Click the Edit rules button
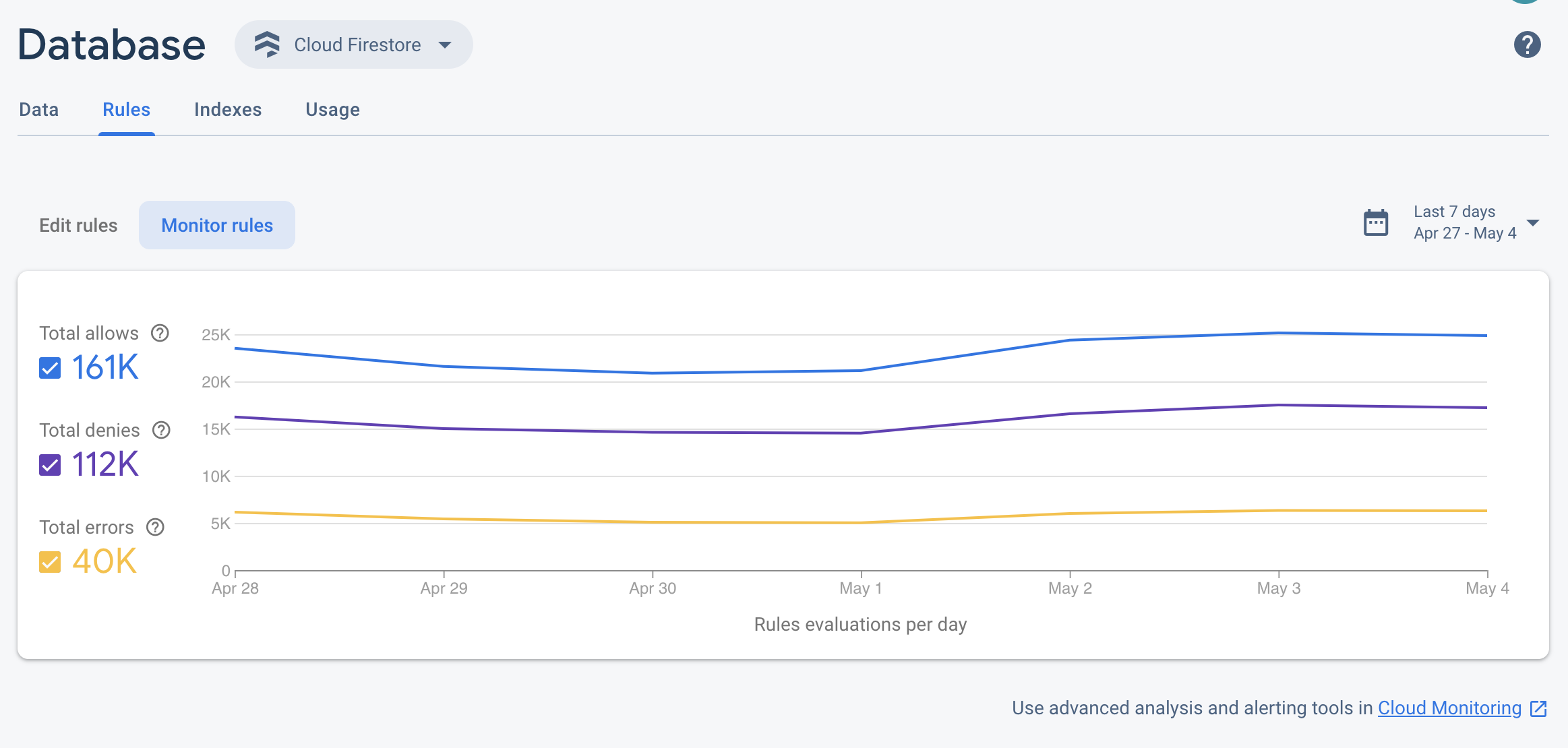 coord(78,225)
